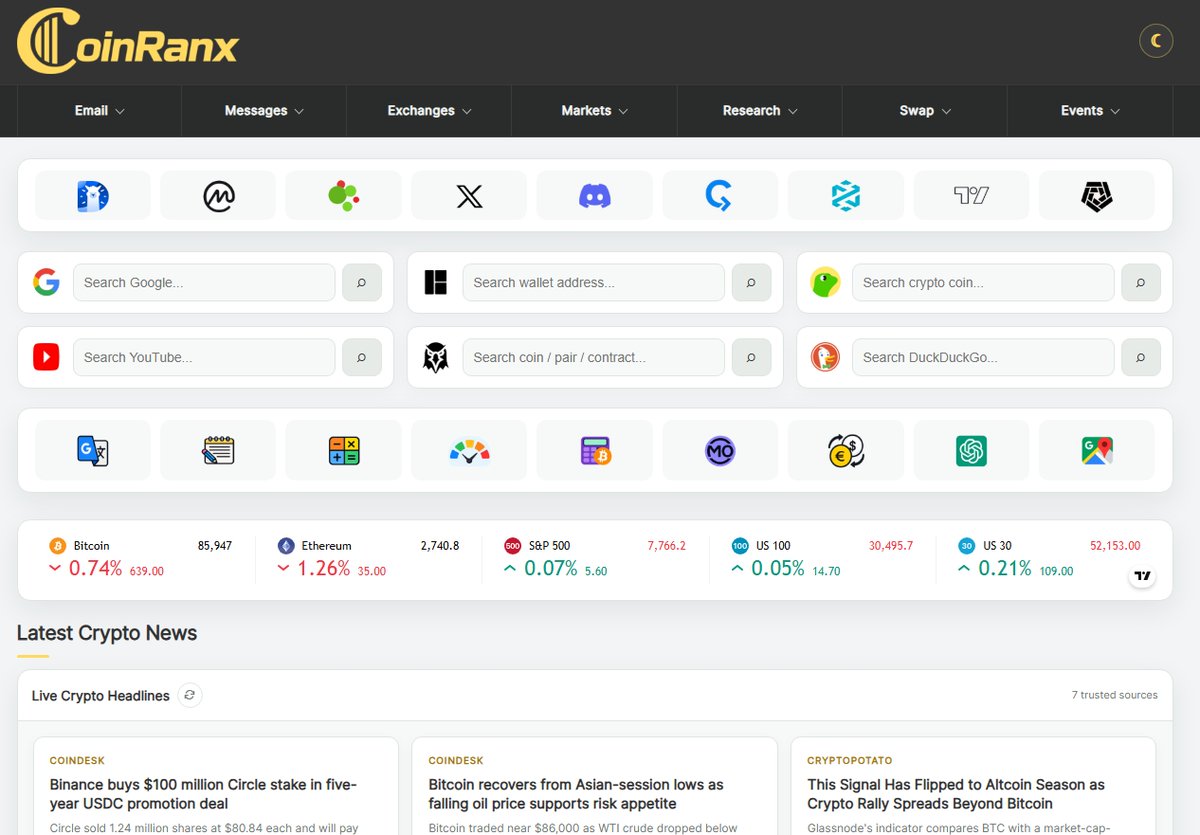Submit the crypto coin search button

tap(1141, 282)
